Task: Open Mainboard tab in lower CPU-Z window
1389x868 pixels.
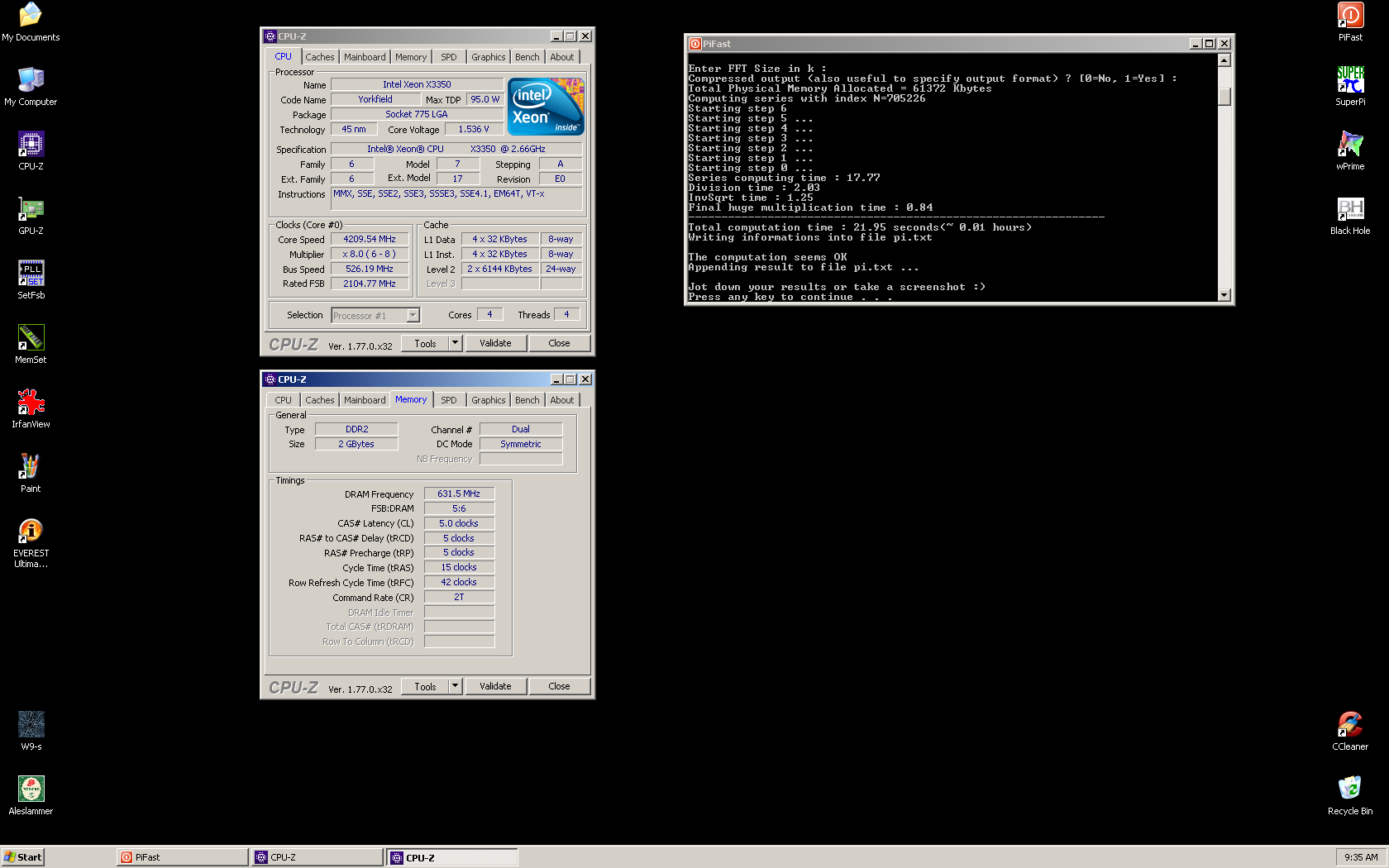Action: [365, 400]
